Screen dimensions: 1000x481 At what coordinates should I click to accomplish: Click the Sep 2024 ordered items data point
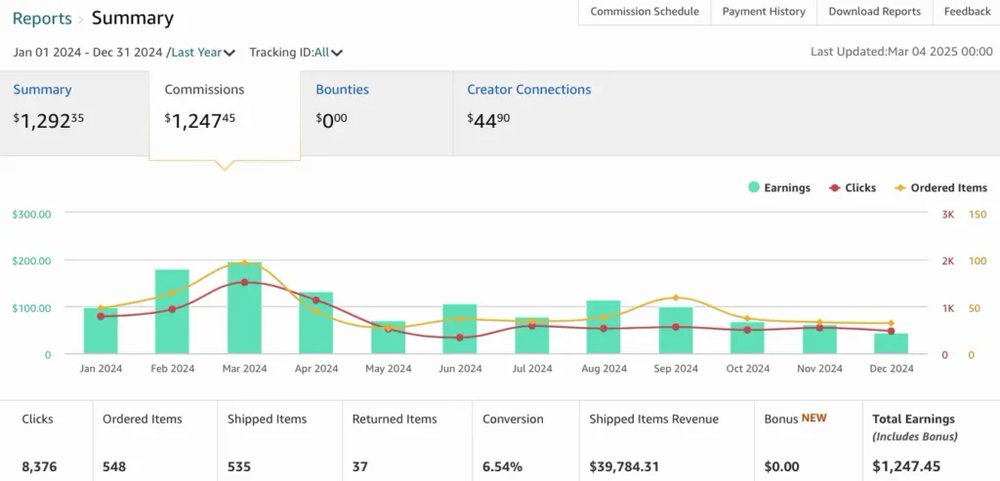(x=676, y=297)
